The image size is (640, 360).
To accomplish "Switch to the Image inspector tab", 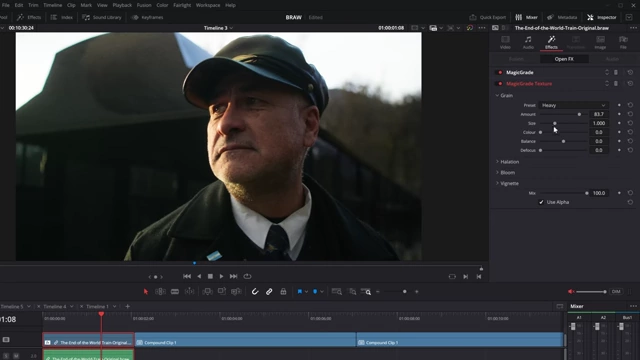I will (x=600, y=42).
